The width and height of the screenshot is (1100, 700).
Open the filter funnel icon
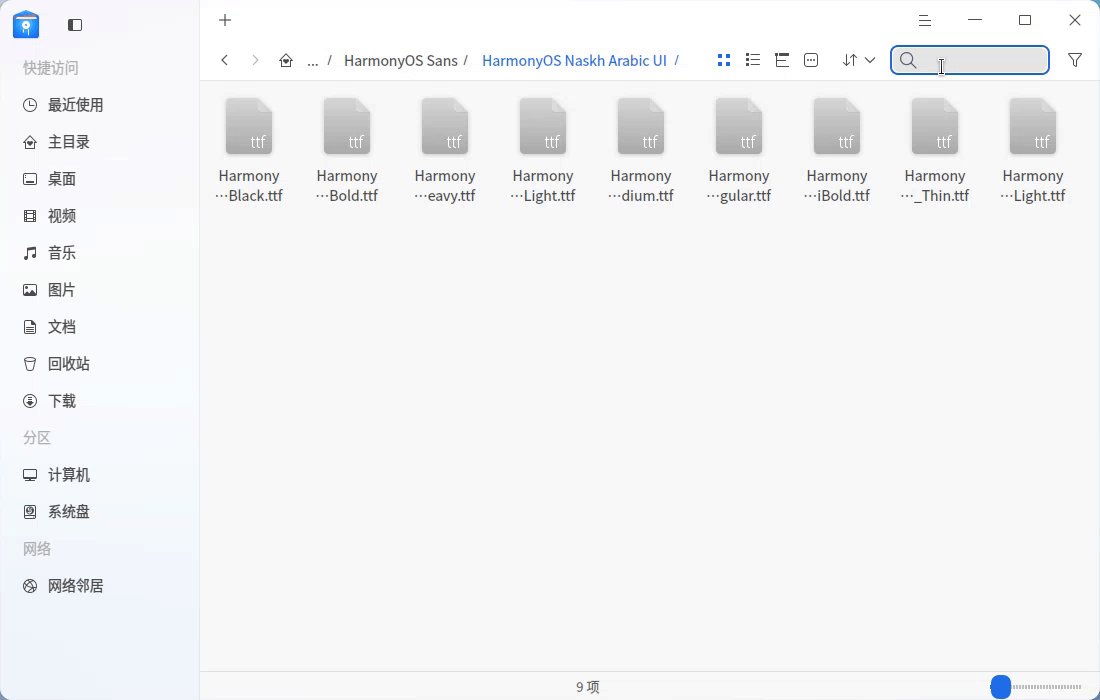coord(1075,60)
